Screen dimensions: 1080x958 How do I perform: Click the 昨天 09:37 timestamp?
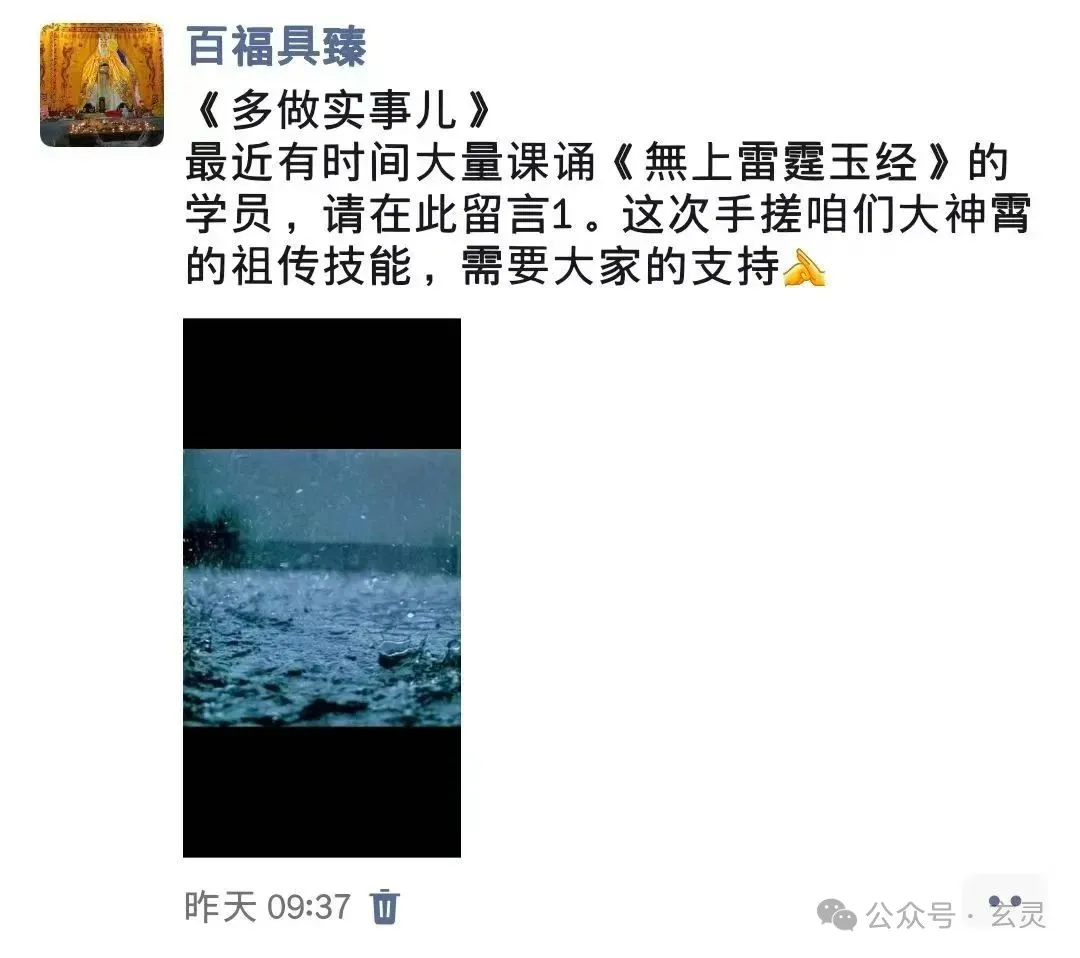268,906
